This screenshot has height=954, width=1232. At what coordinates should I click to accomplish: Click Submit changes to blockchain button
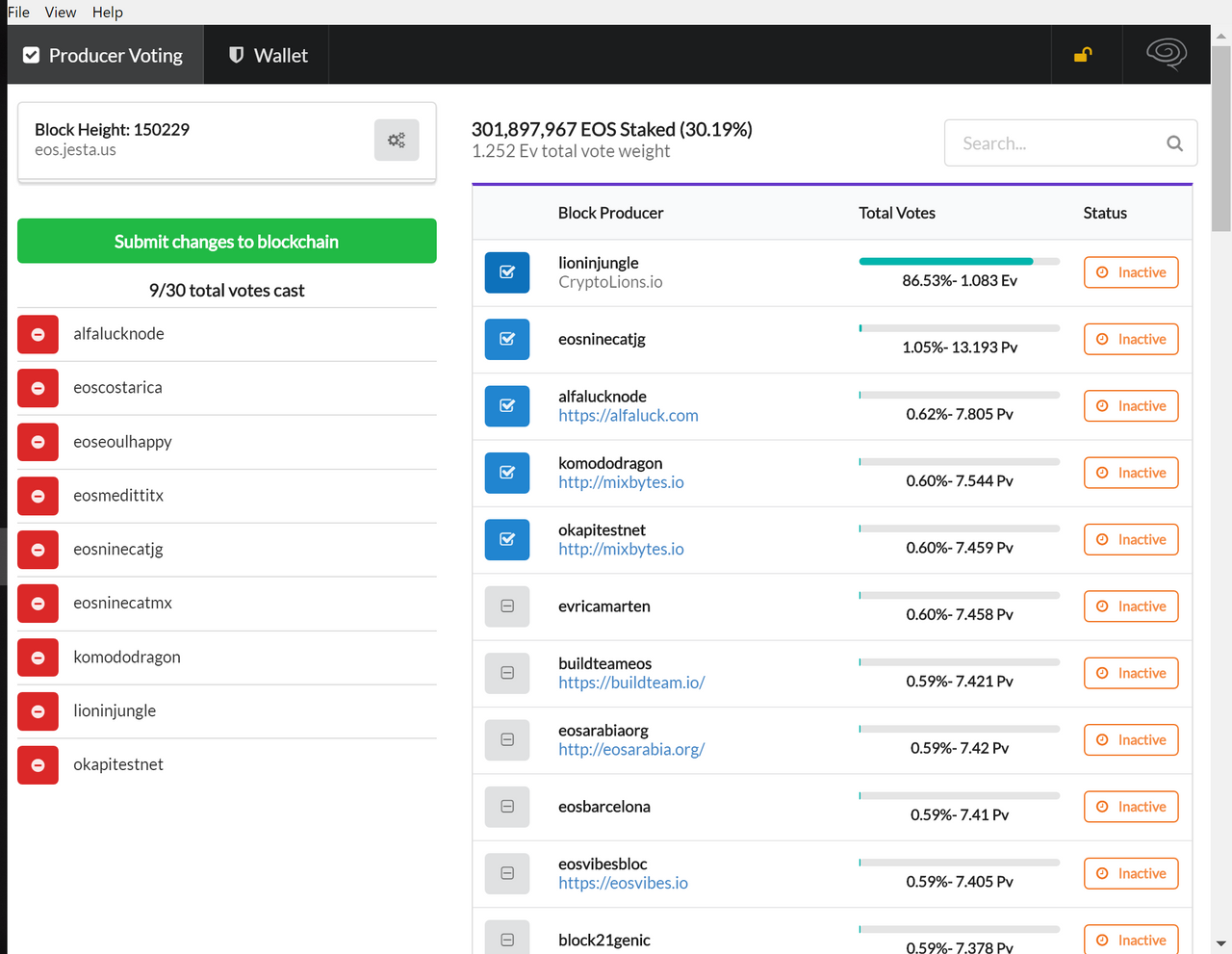(227, 242)
